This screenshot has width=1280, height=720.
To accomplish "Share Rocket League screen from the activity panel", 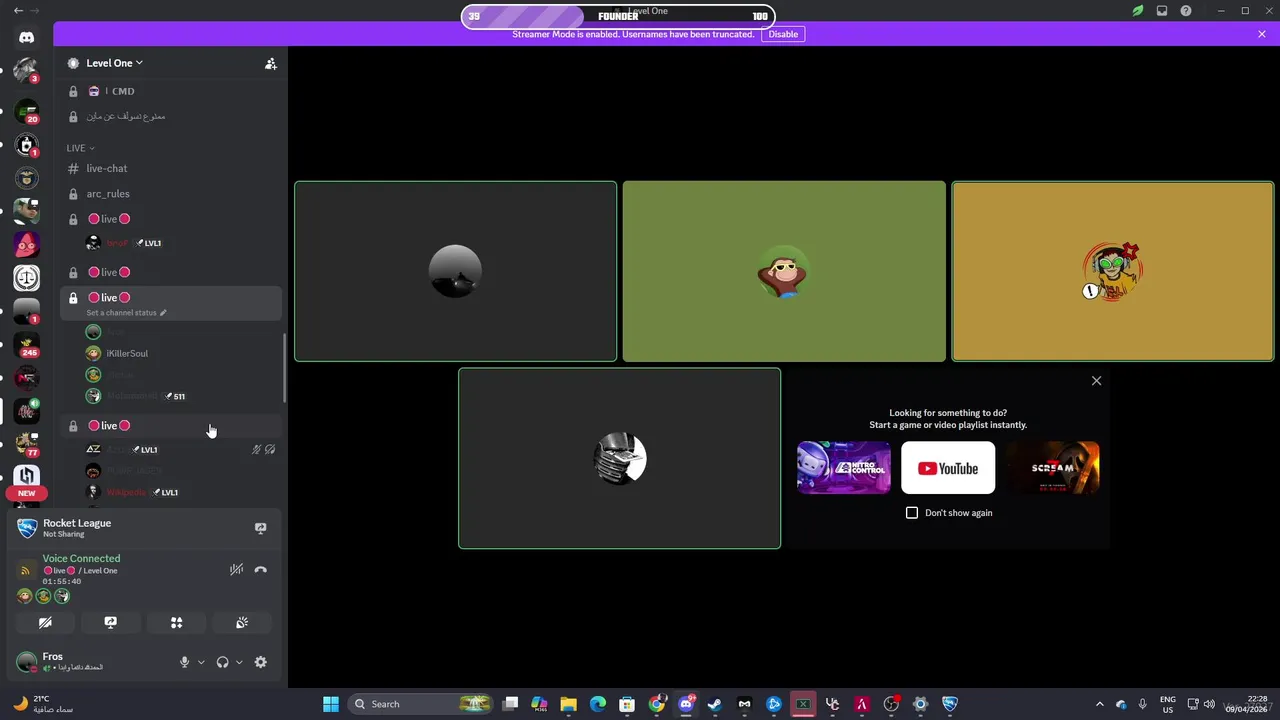I will 260,528.
